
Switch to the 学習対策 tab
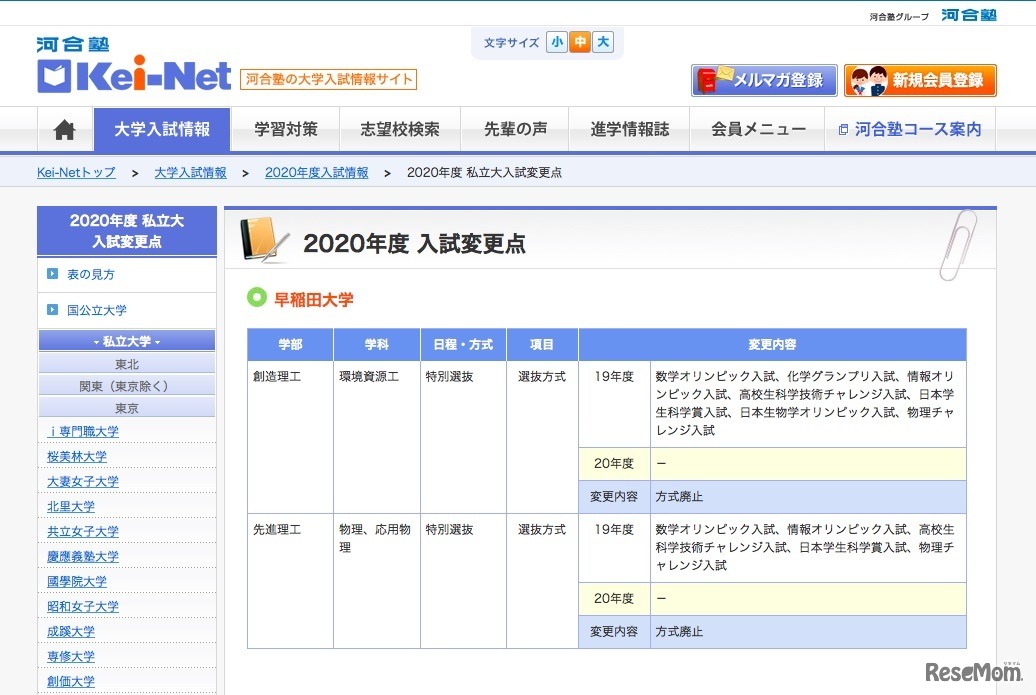286,129
